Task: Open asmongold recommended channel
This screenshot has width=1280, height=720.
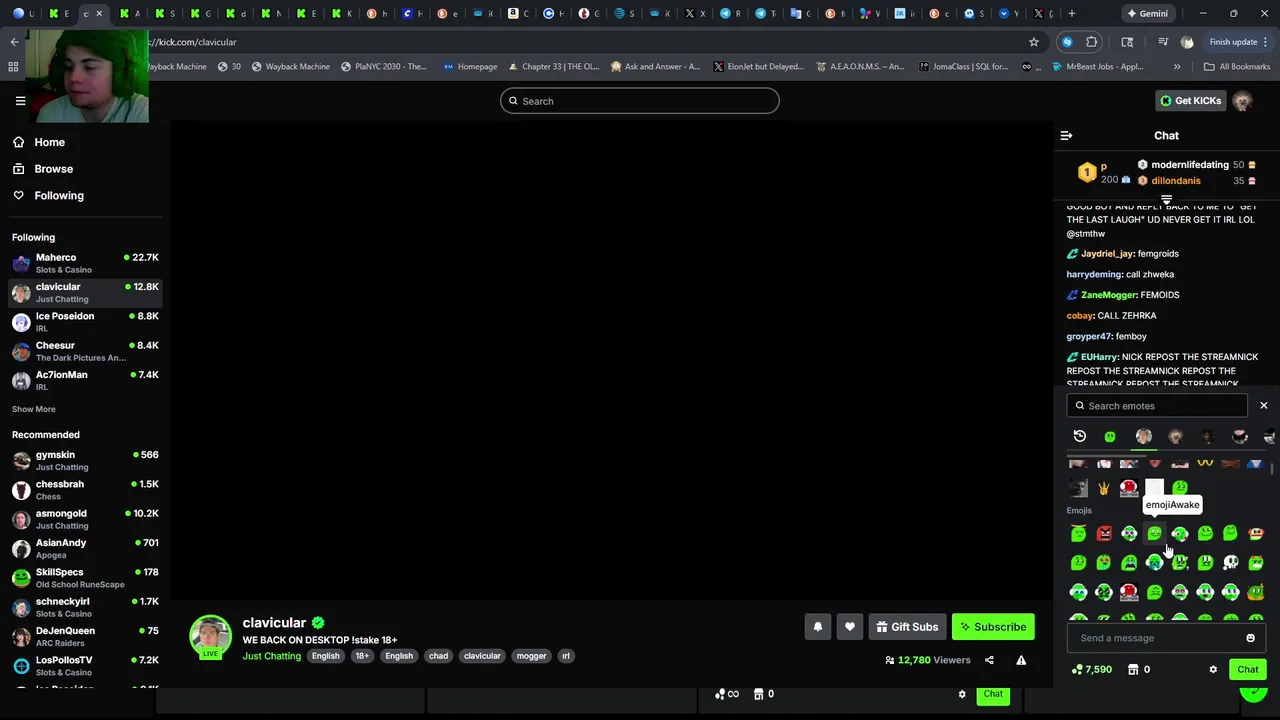Action: pos(85,519)
